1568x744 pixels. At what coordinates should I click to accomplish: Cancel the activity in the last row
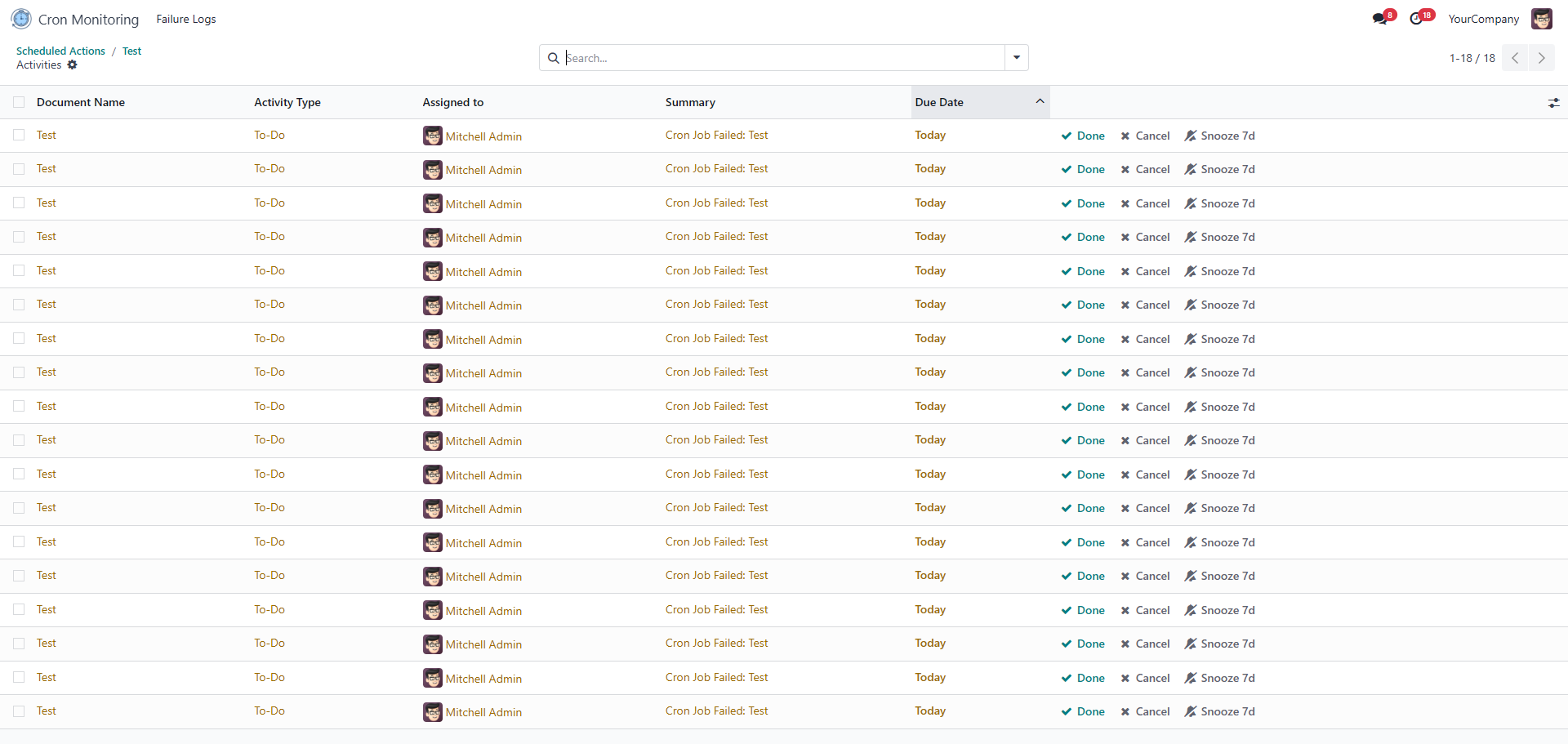point(1145,711)
